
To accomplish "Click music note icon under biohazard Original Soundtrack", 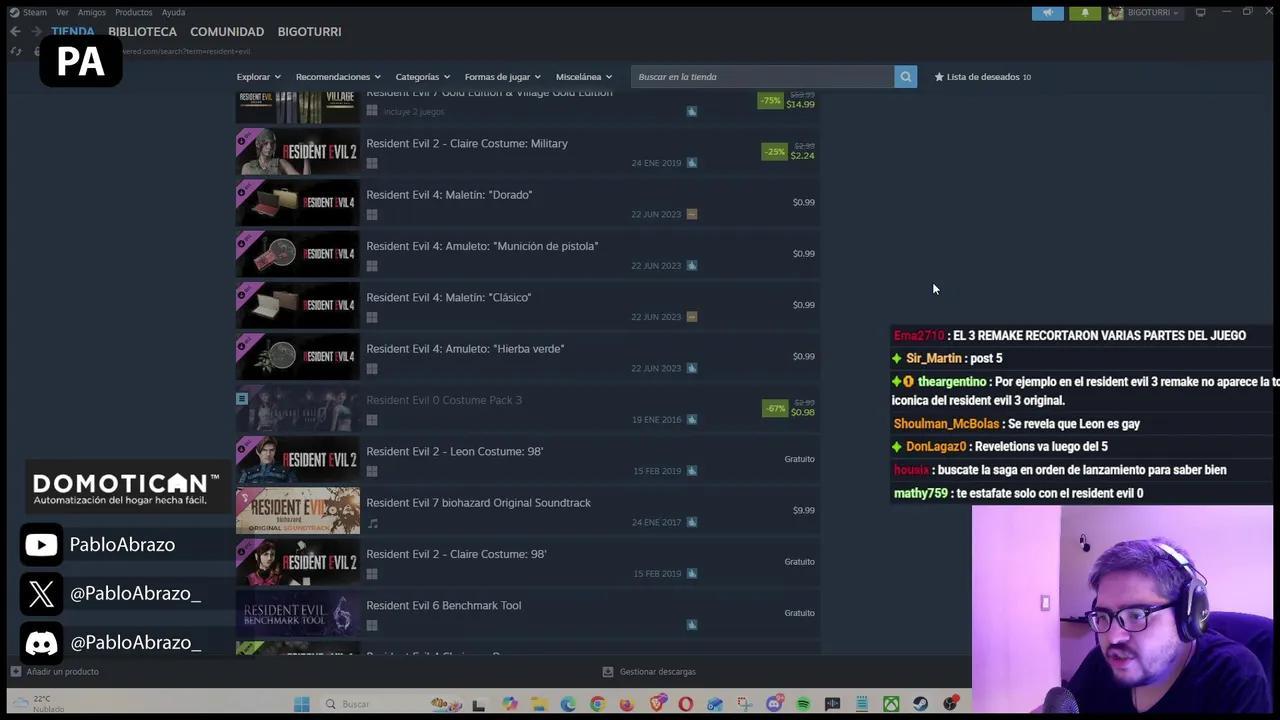I will [372, 523].
